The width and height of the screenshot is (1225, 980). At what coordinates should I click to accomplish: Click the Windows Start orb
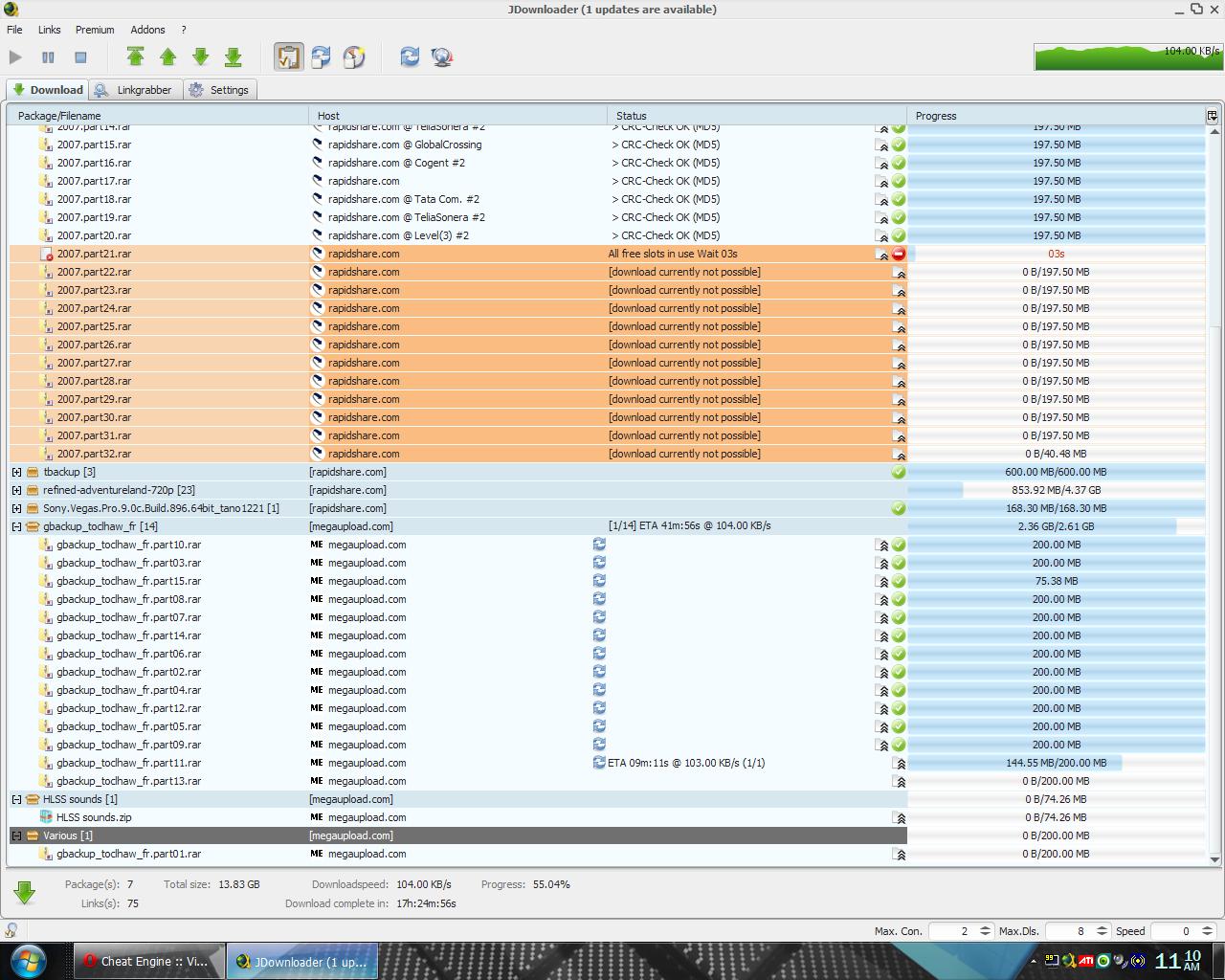(27, 961)
